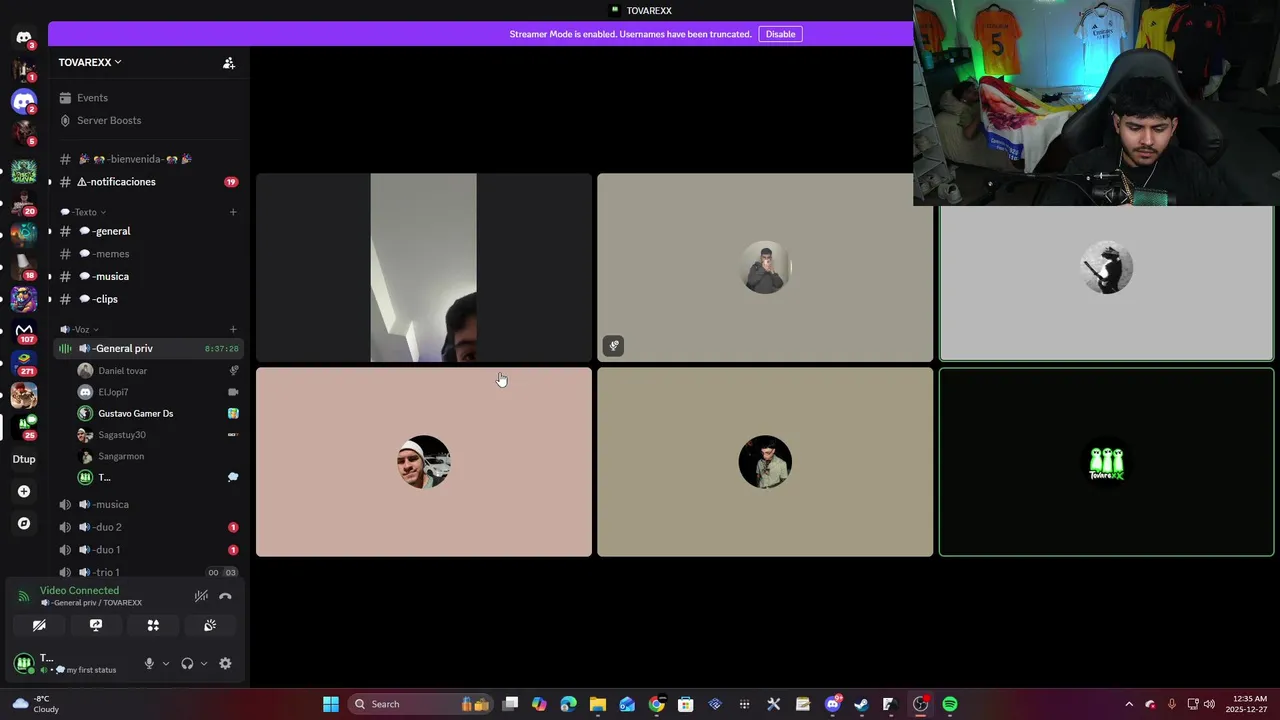The image size is (1280, 720).
Task: Select the video tile showing a live camera
Action: [424, 268]
